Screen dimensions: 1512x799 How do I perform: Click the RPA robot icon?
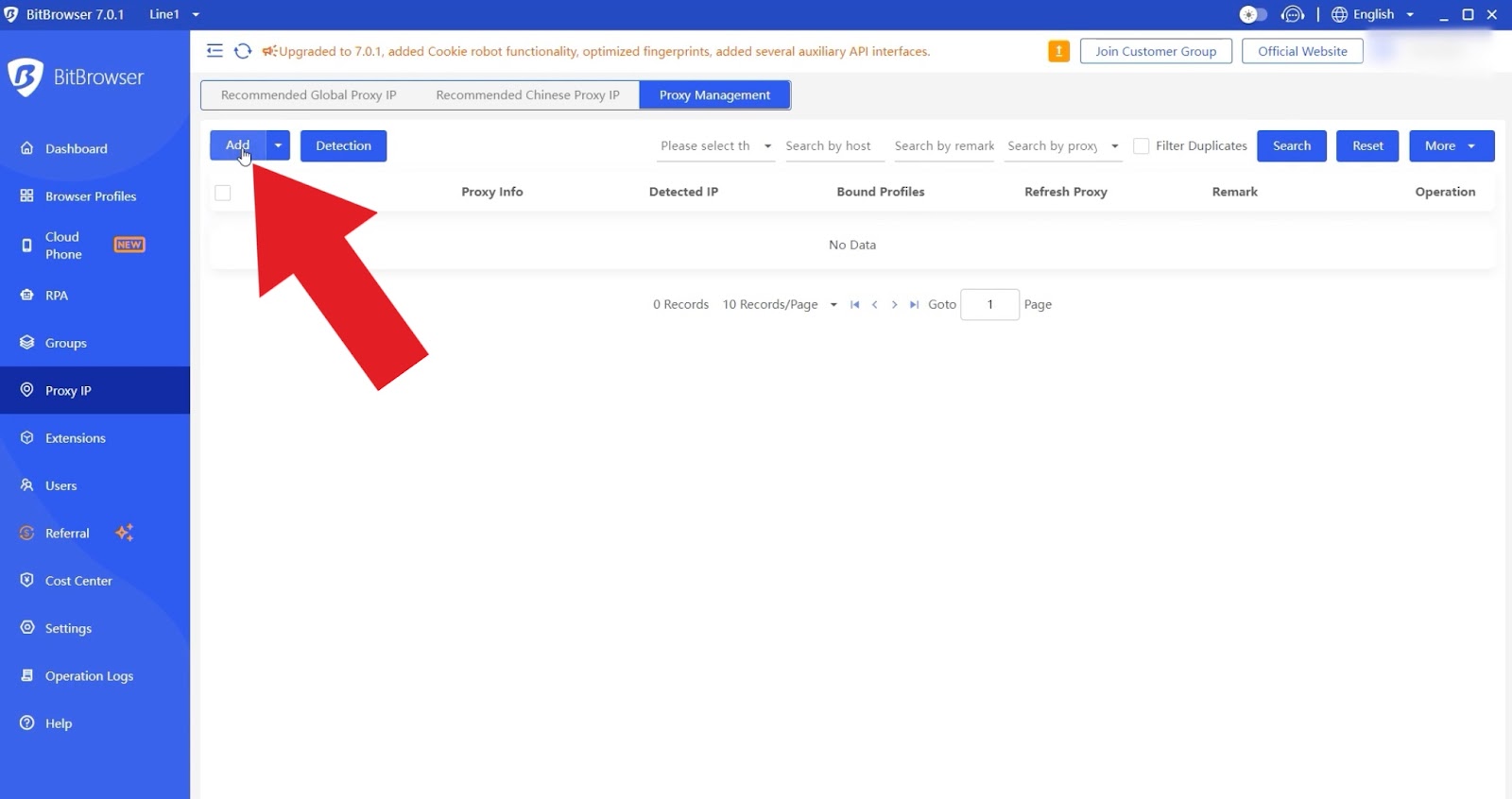point(26,295)
